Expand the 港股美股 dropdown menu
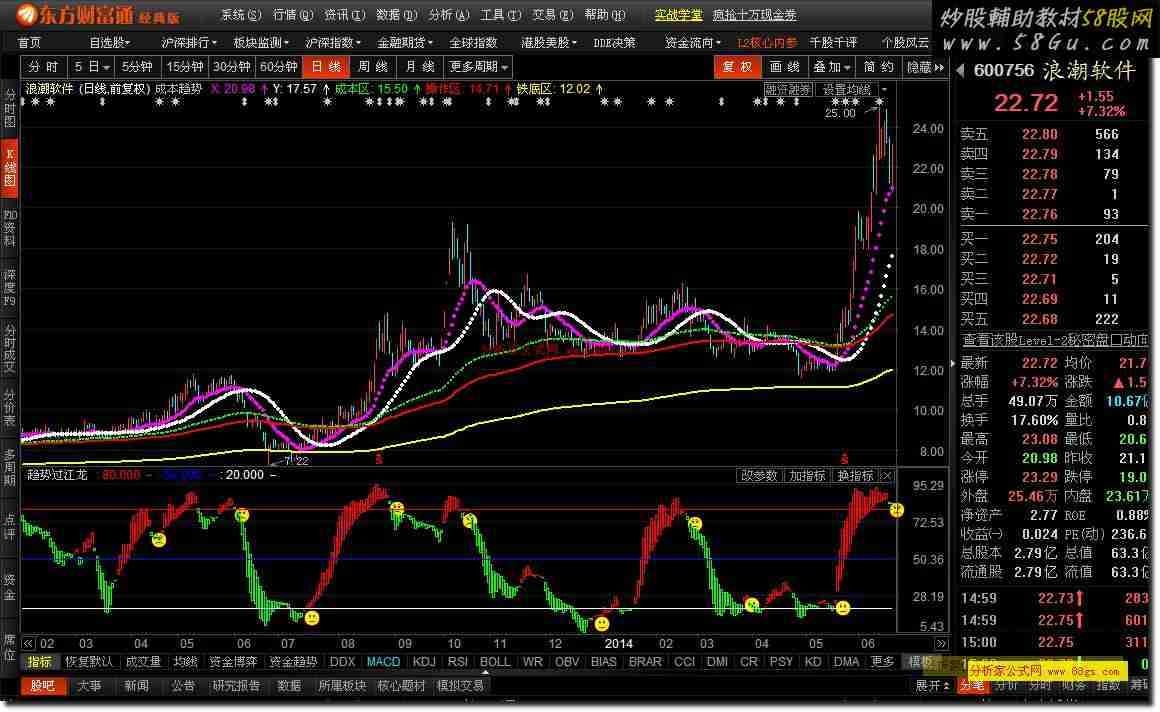The image size is (1160, 712). (549, 43)
